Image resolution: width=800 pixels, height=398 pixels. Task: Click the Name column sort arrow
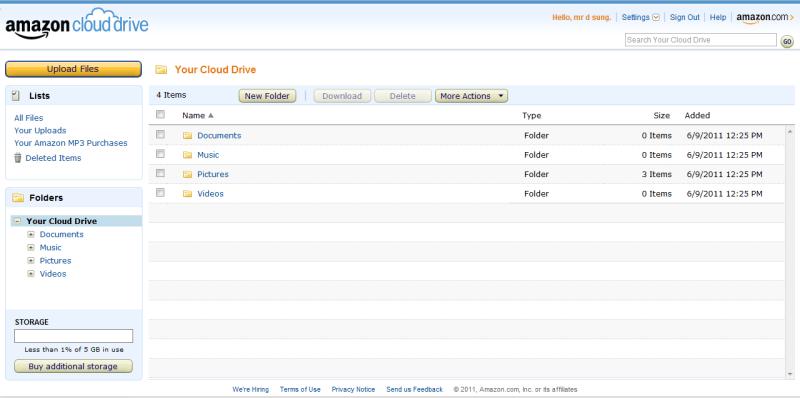pos(211,116)
